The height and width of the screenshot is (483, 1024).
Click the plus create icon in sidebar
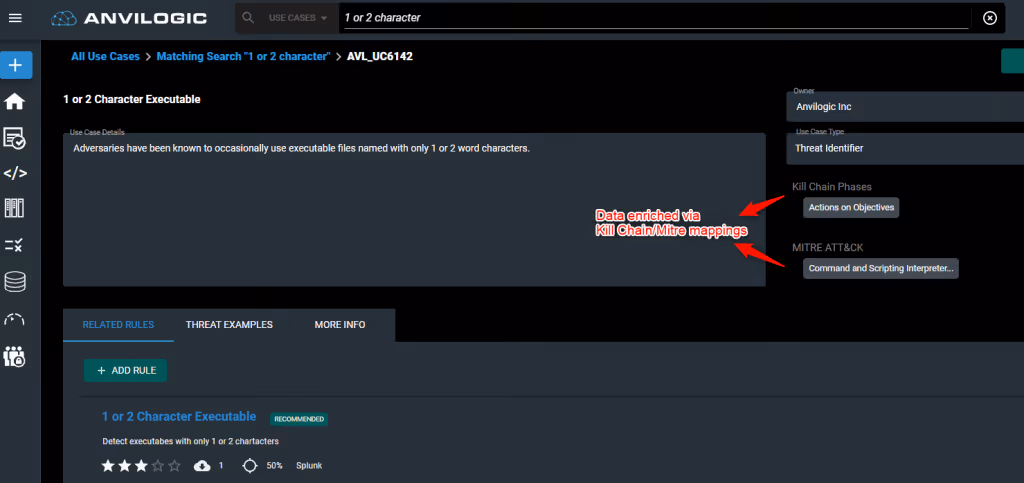(x=16, y=65)
